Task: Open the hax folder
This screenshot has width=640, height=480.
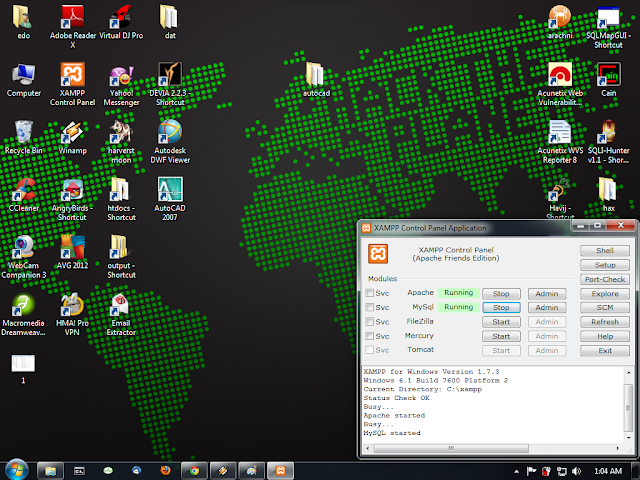Action: (608, 195)
